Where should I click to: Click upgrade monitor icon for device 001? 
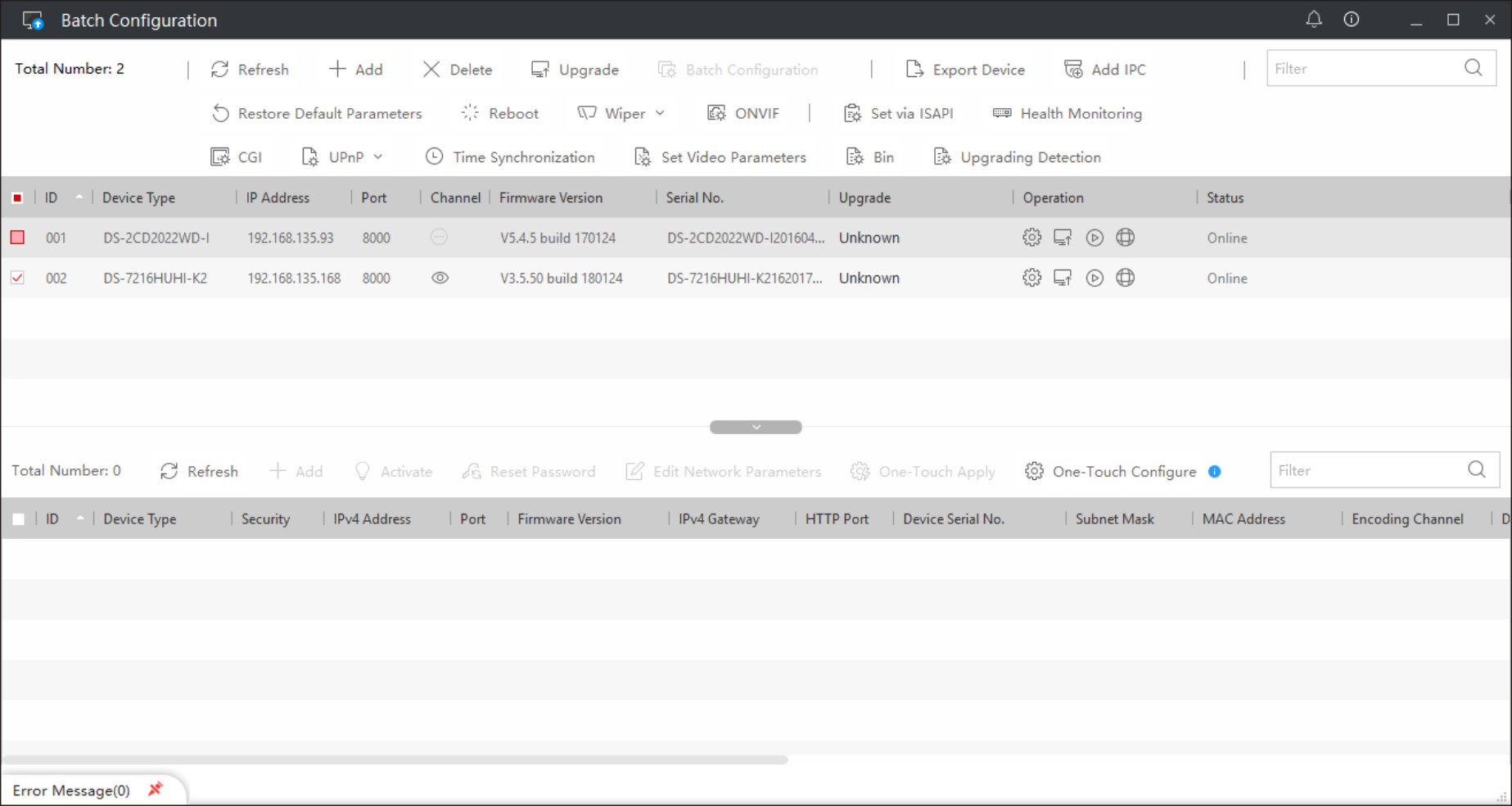click(1063, 238)
